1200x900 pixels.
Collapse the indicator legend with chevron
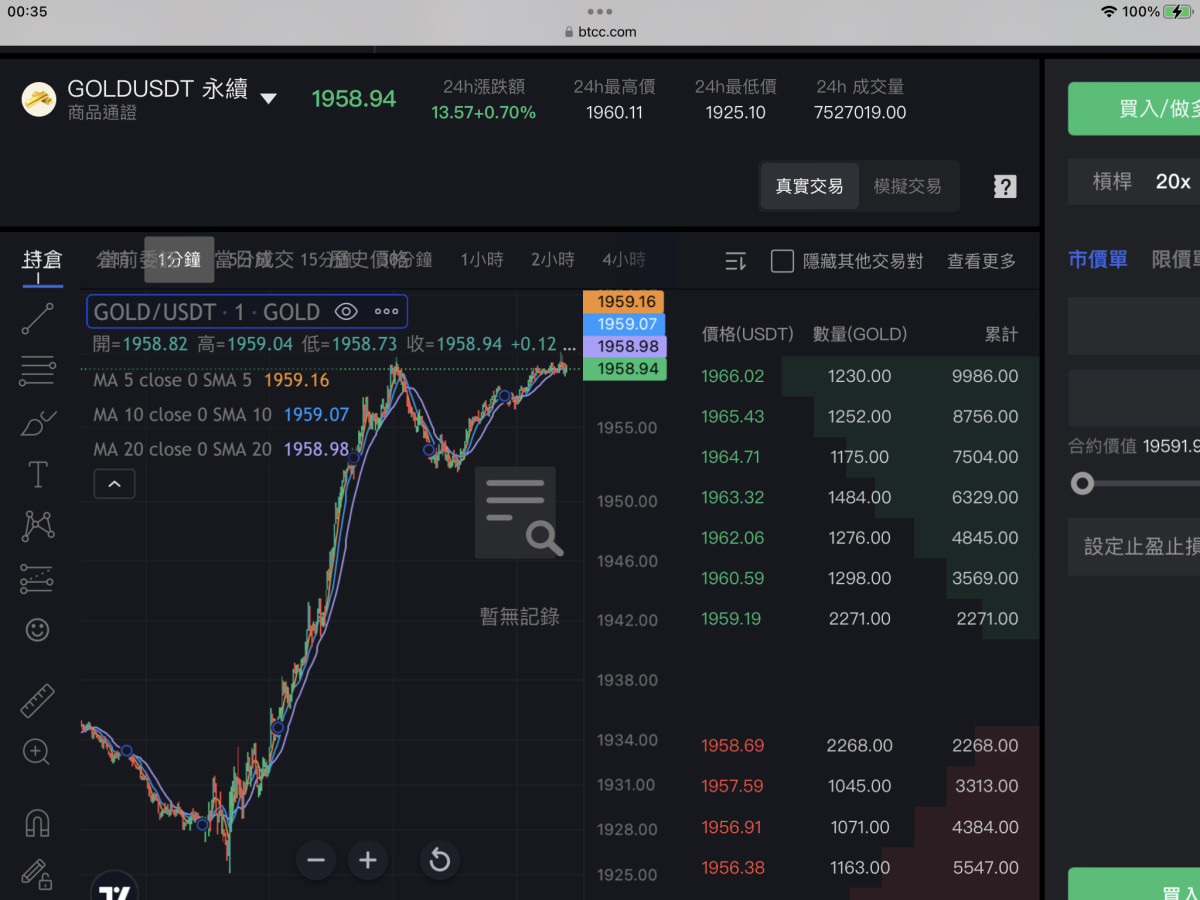[114, 485]
